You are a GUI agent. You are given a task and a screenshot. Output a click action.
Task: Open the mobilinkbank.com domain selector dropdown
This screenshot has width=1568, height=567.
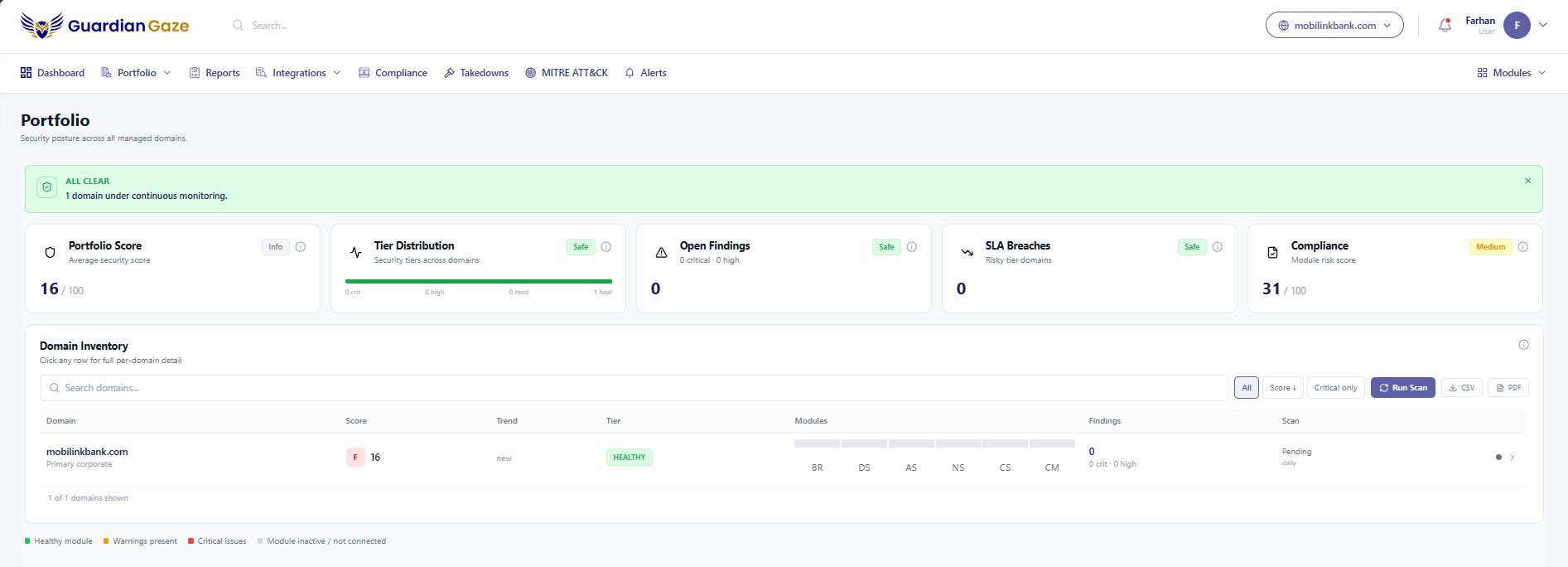(x=1334, y=25)
